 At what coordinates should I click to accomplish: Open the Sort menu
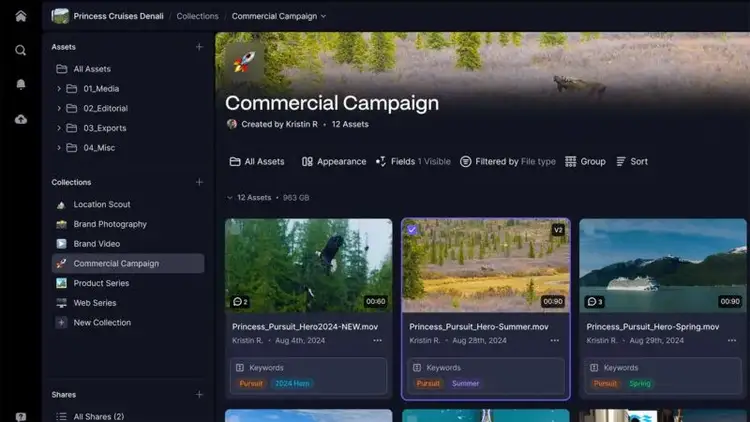point(632,161)
